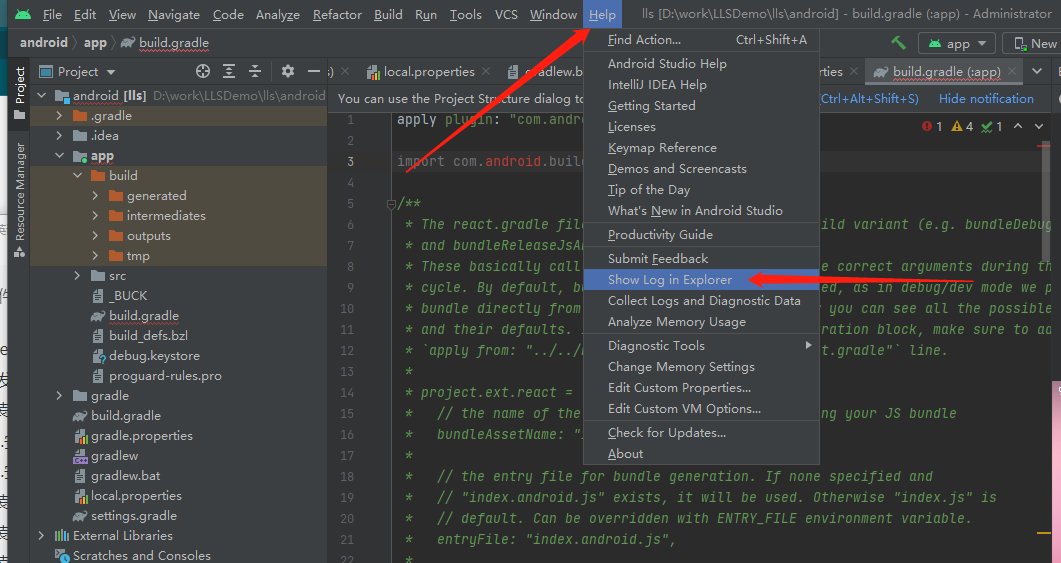Collapse android [lls] root node
The width and height of the screenshot is (1061, 563).
42,95
